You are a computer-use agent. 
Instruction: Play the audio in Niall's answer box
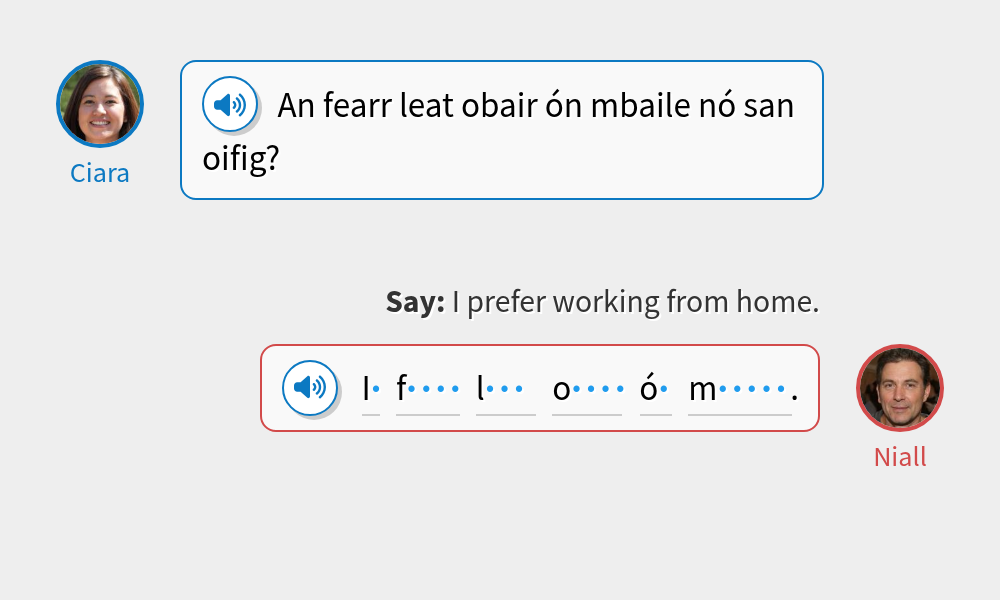pyautogui.click(x=309, y=387)
